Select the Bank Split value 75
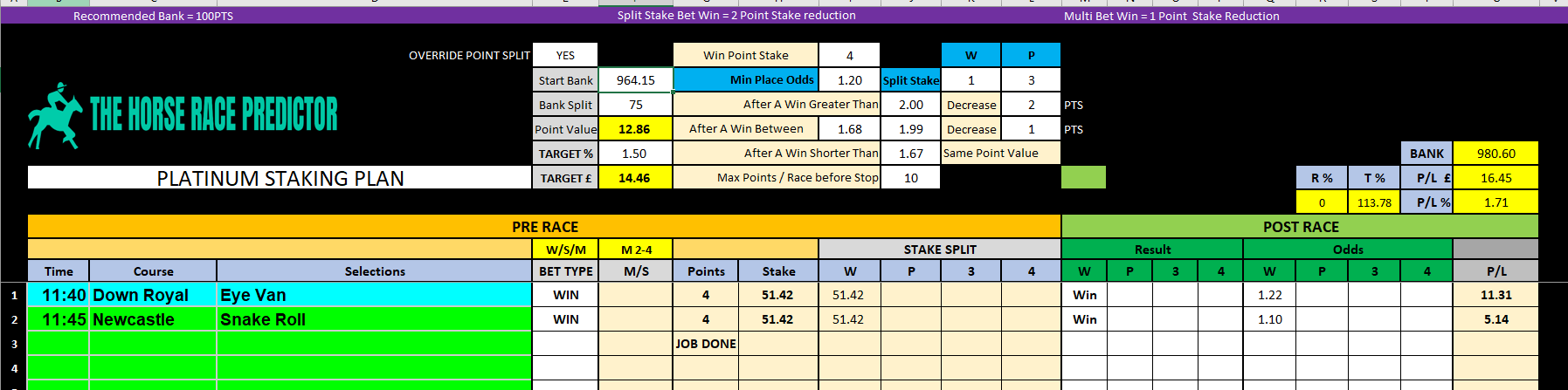This screenshot has height=390, width=1568. pyautogui.click(x=635, y=105)
